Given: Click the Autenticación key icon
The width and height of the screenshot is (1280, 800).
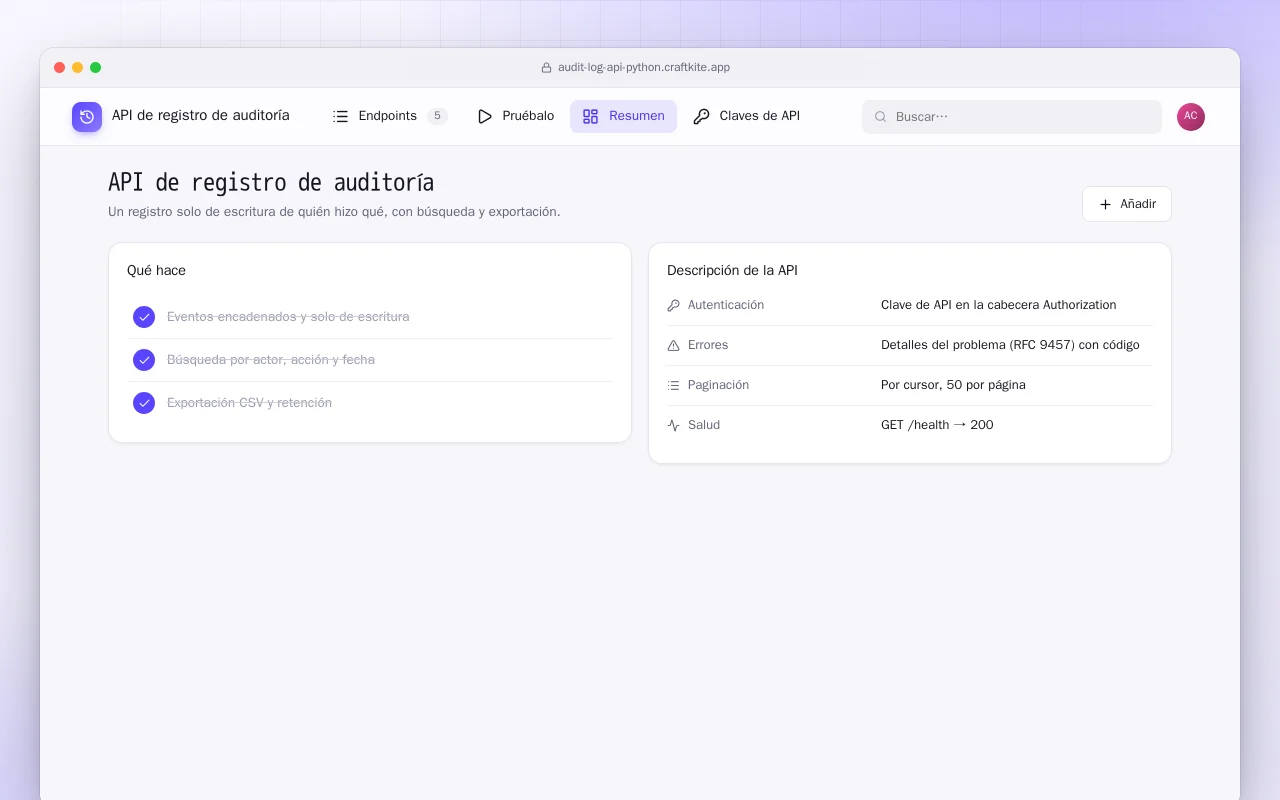Looking at the screenshot, I should [673, 305].
